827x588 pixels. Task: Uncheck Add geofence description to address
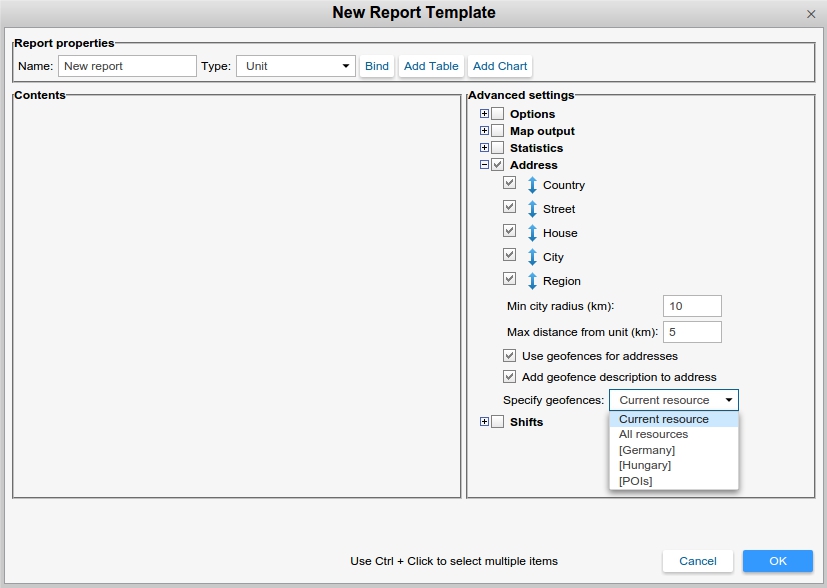[511, 377]
